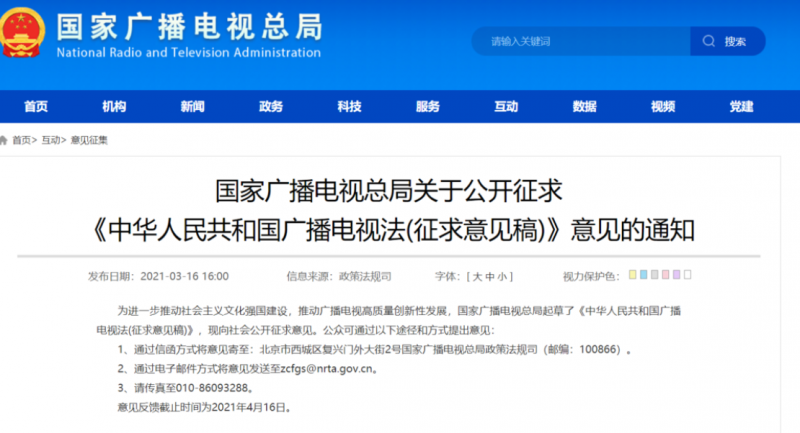Image resolution: width=800 pixels, height=433 pixels.
Task: Click the home icon in breadcrumb
Action: 5,140
